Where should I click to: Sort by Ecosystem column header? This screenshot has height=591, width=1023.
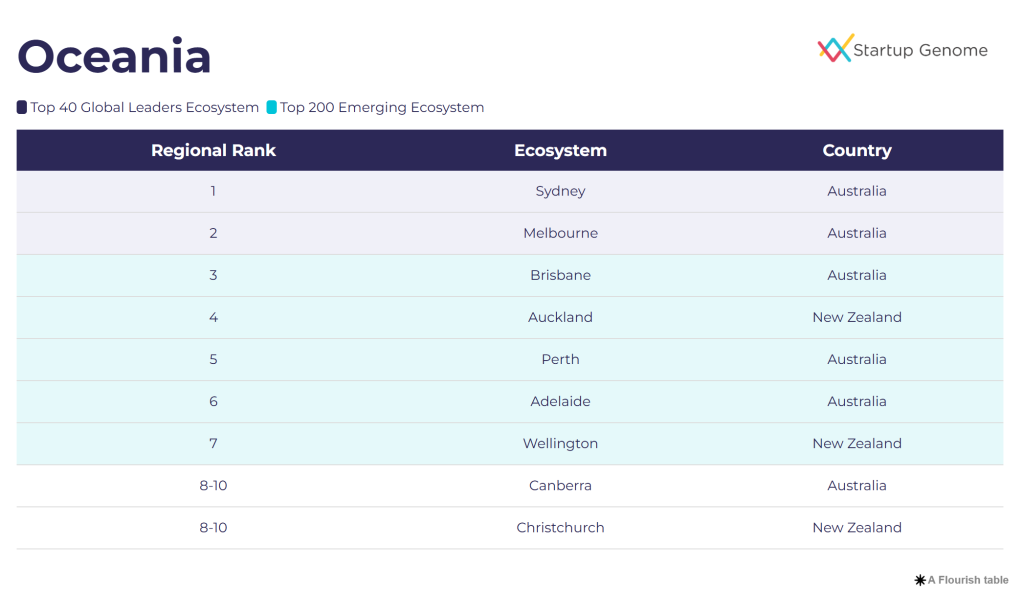(x=560, y=151)
